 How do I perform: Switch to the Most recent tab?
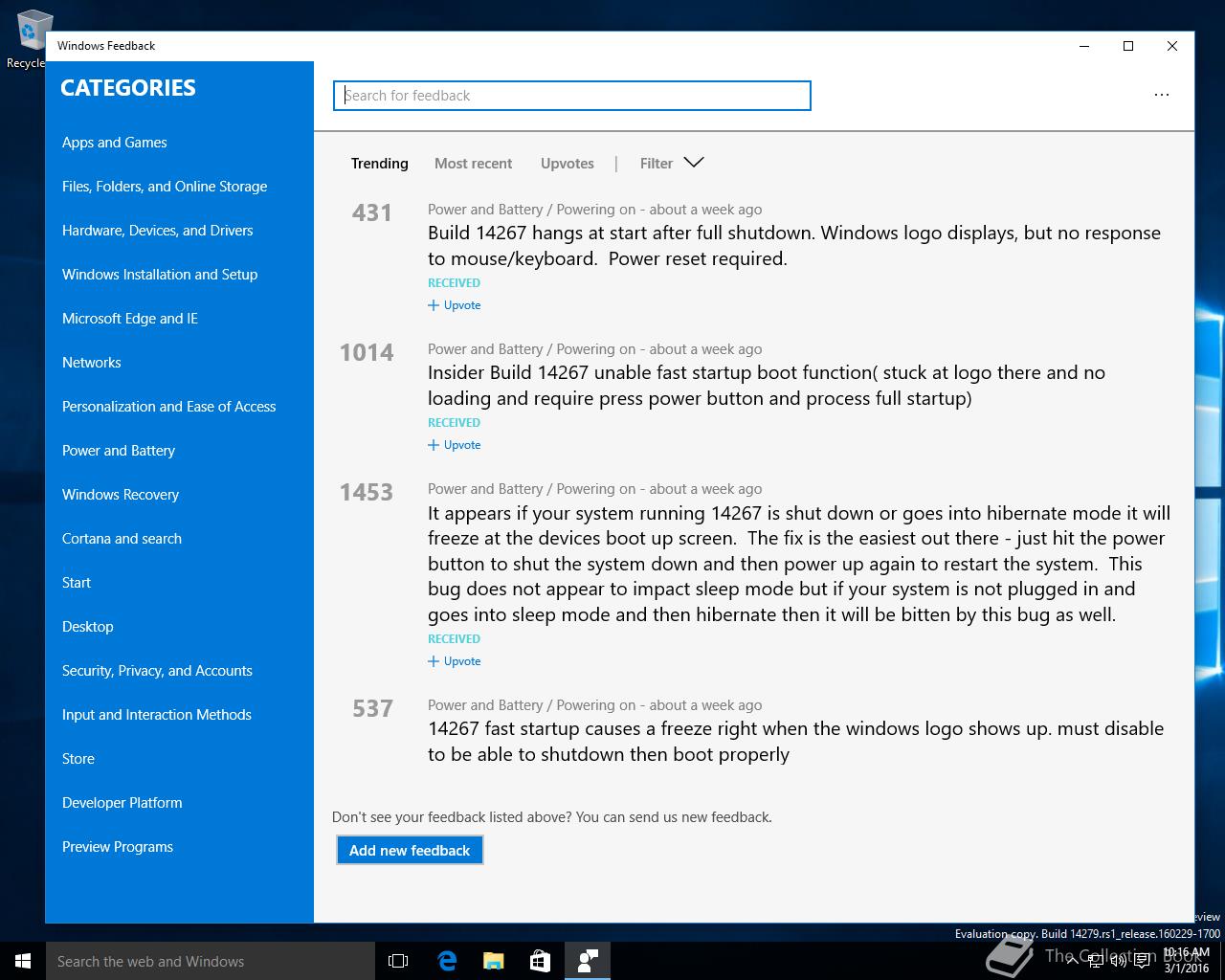click(x=473, y=163)
